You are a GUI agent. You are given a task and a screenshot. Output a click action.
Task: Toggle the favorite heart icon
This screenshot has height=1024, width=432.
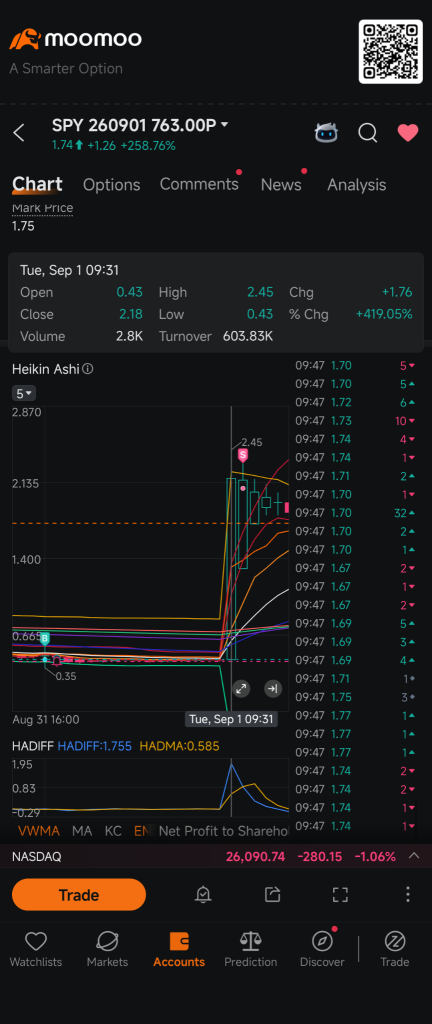[408, 133]
